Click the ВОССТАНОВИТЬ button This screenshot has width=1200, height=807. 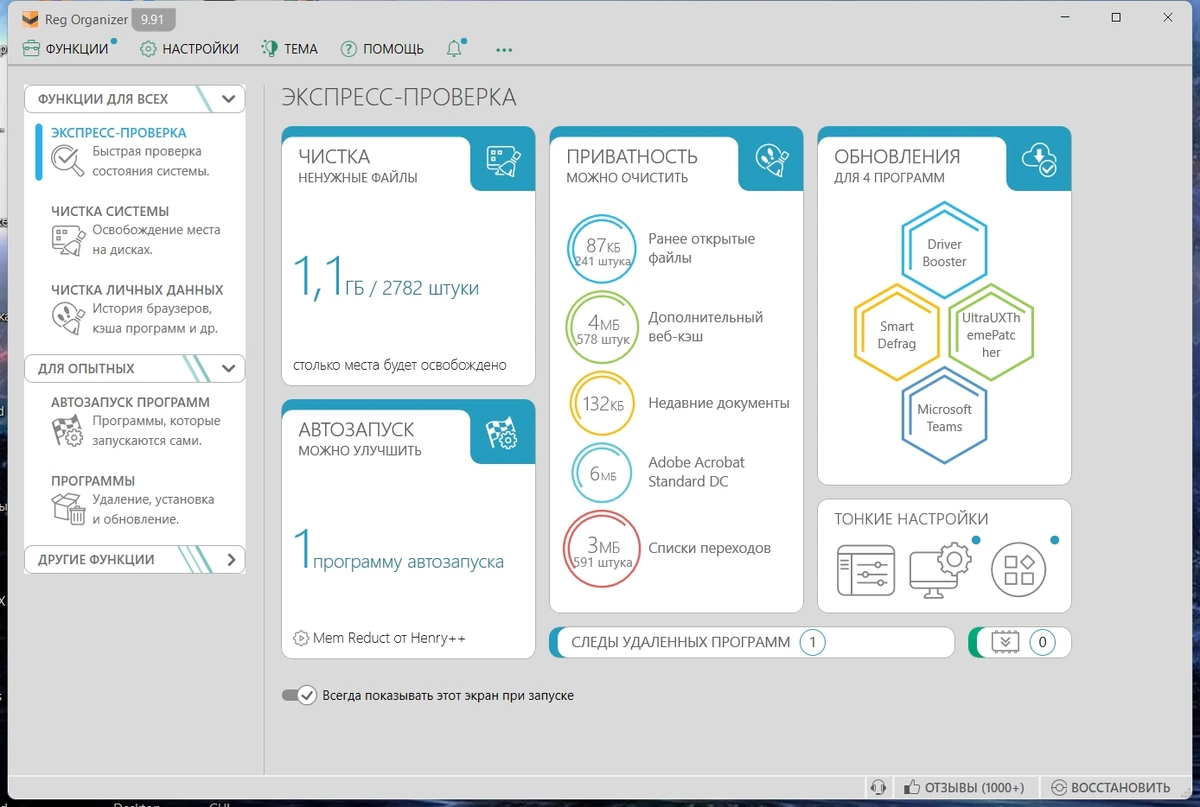(x=1108, y=788)
